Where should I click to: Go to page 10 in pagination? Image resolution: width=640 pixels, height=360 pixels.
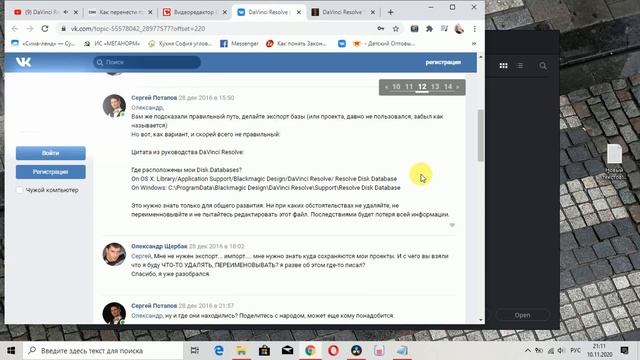[396, 87]
